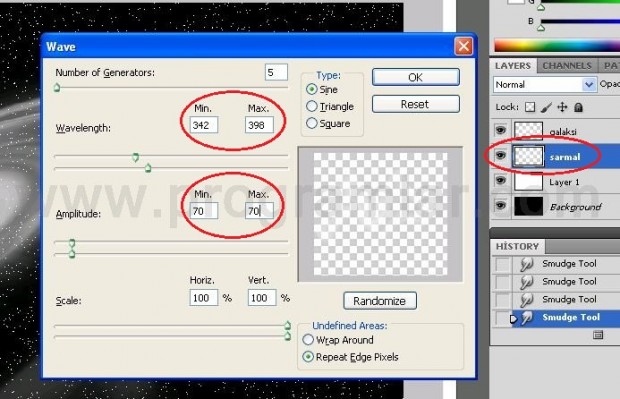Click the Wavelength maximum slider handle
This screenshot has height=399, width=620.
148,168
